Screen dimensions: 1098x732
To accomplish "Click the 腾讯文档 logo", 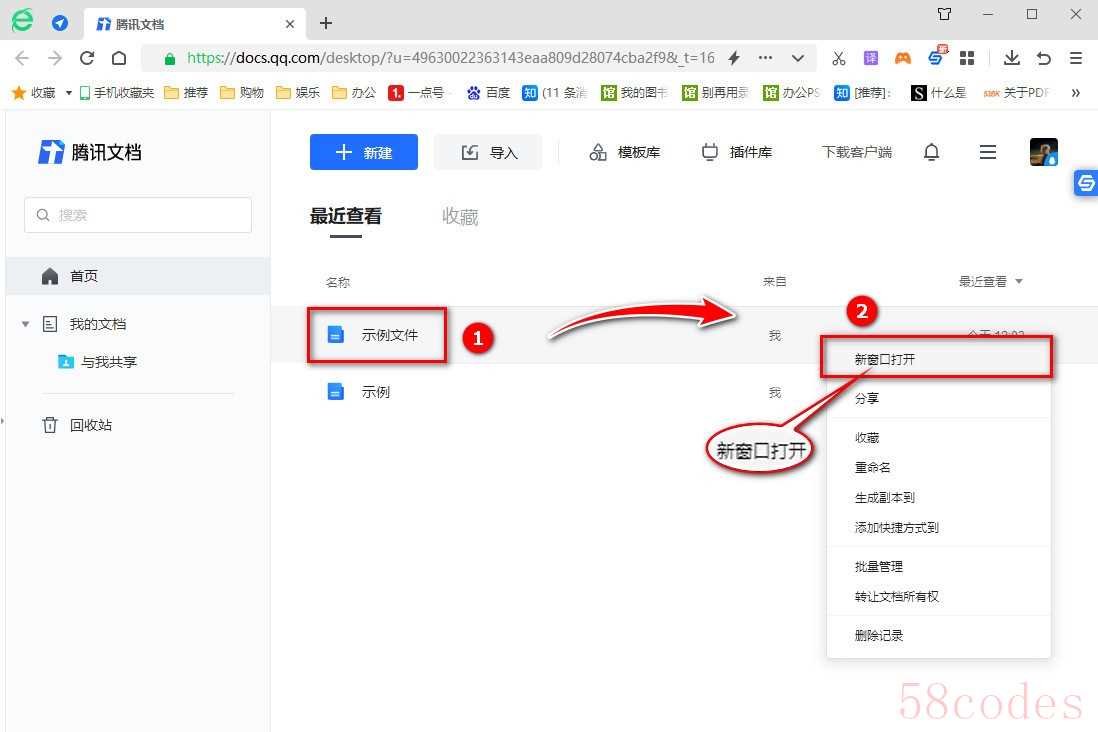I will 90,152.
